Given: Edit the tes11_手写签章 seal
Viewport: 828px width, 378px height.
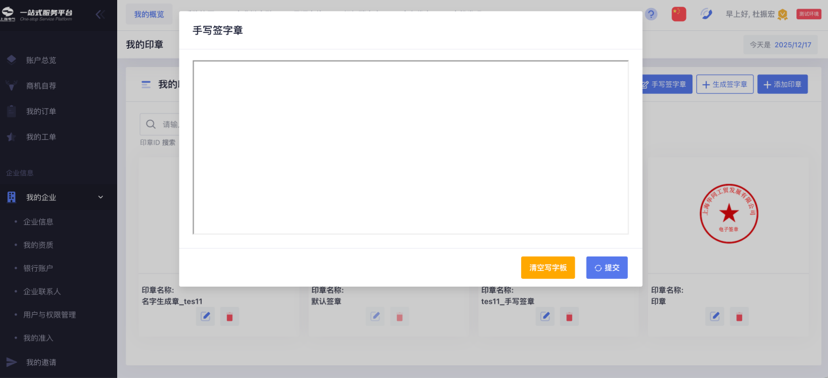Looking at the screenshot, I should [x=545, y=316].
